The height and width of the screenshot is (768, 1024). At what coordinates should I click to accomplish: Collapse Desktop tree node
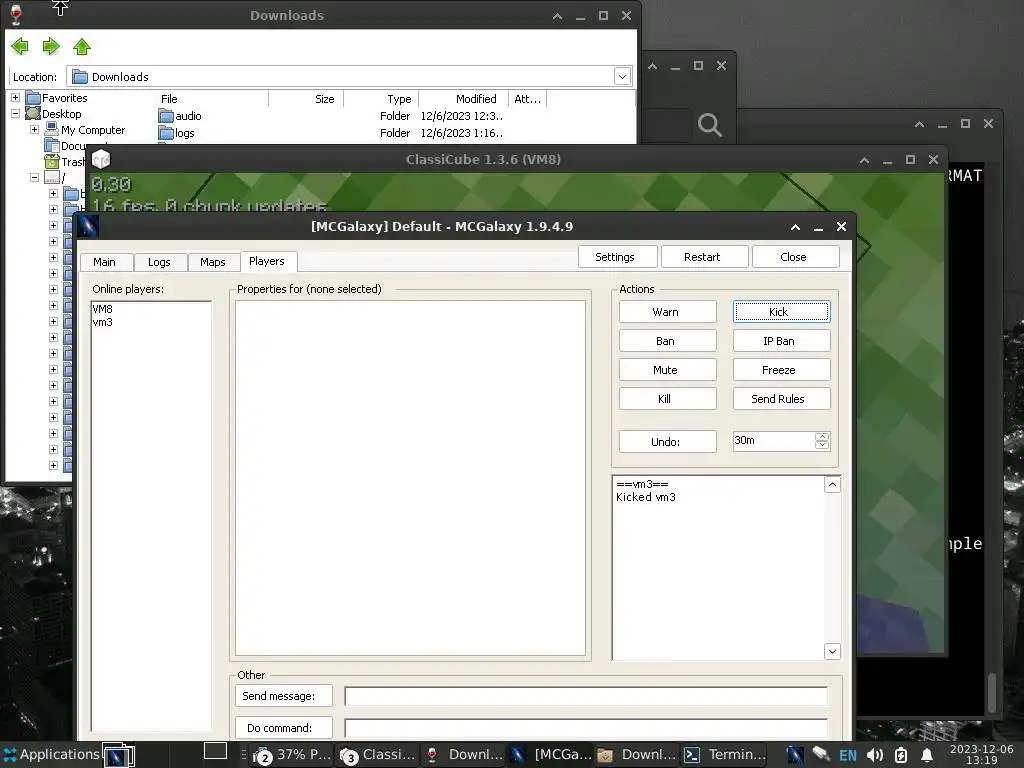coord(15,114)
